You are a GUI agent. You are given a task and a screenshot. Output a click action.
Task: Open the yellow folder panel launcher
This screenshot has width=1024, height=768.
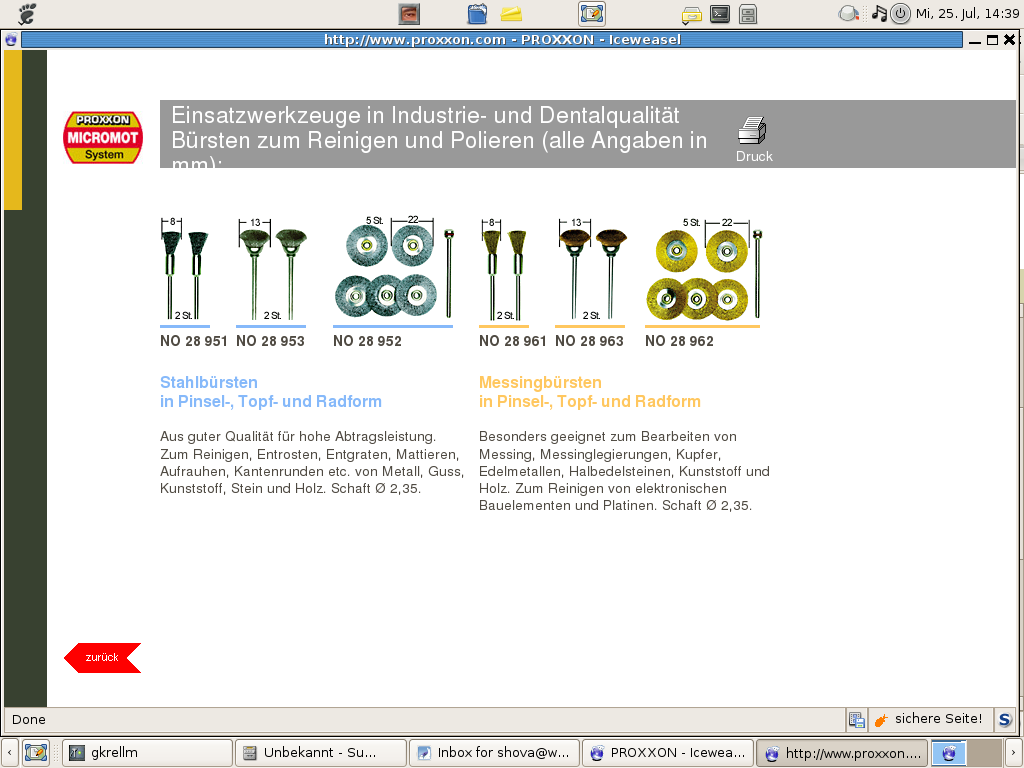(x=511, y=13)
